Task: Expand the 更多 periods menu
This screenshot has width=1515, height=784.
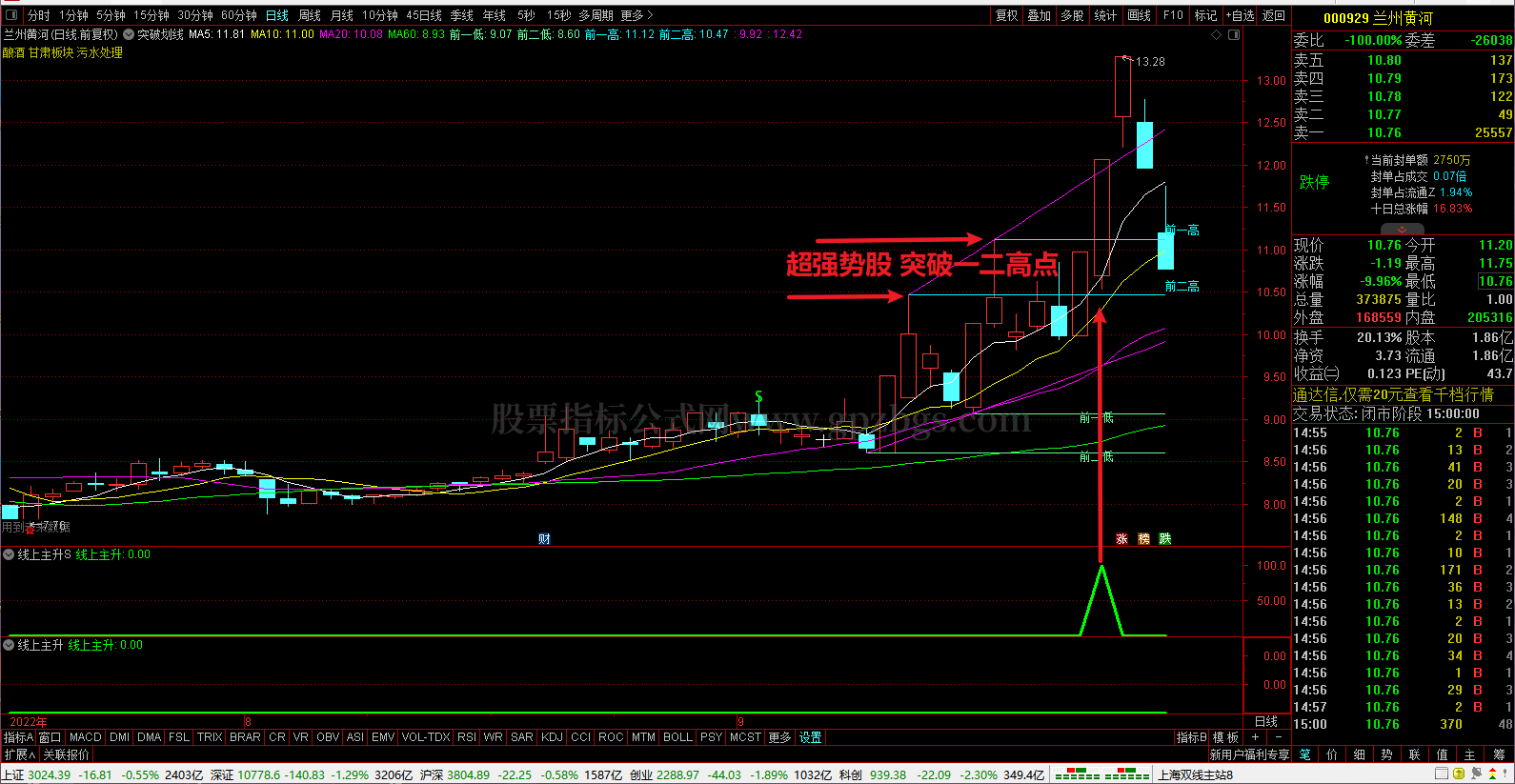Action: tap(636, 15)
